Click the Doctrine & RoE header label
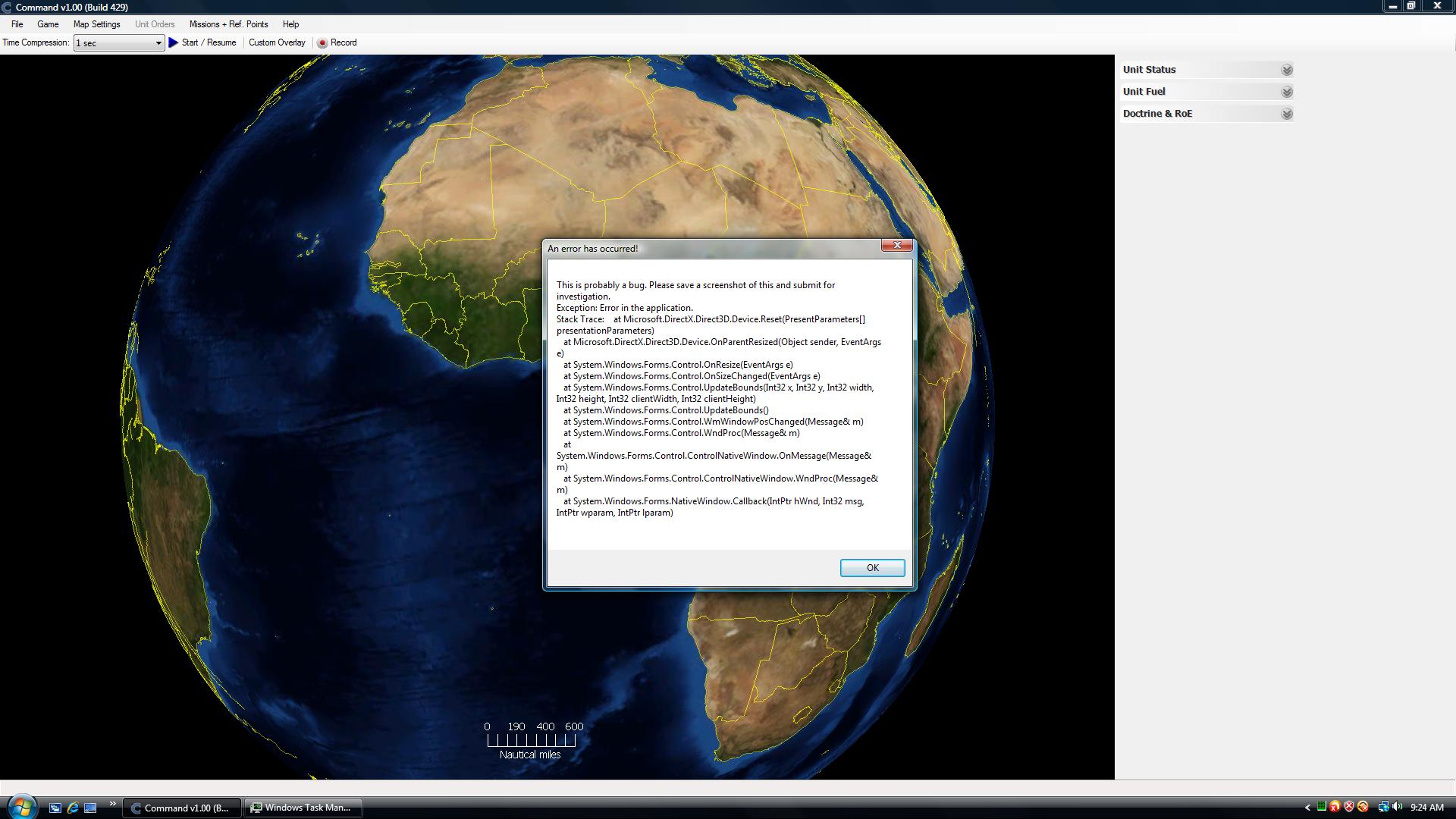The width and height of the screenshot is (1456, 819). pyautogui.click(x=1157, y=114)
